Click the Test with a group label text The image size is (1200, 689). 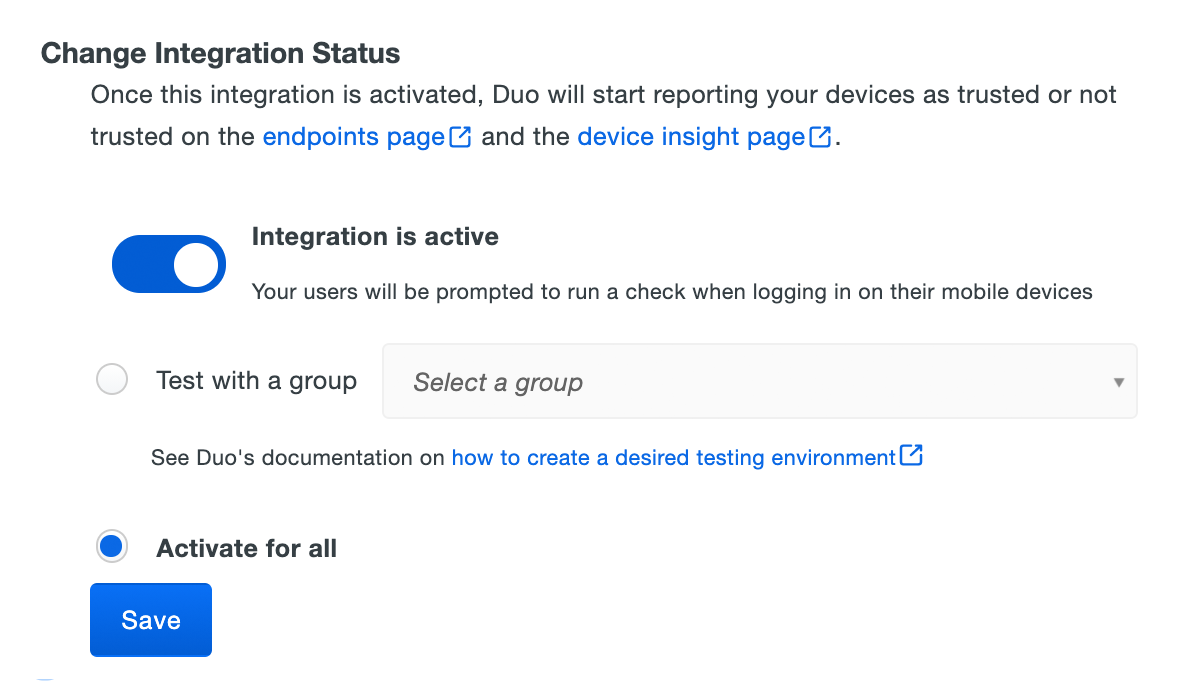coord(256,380)
